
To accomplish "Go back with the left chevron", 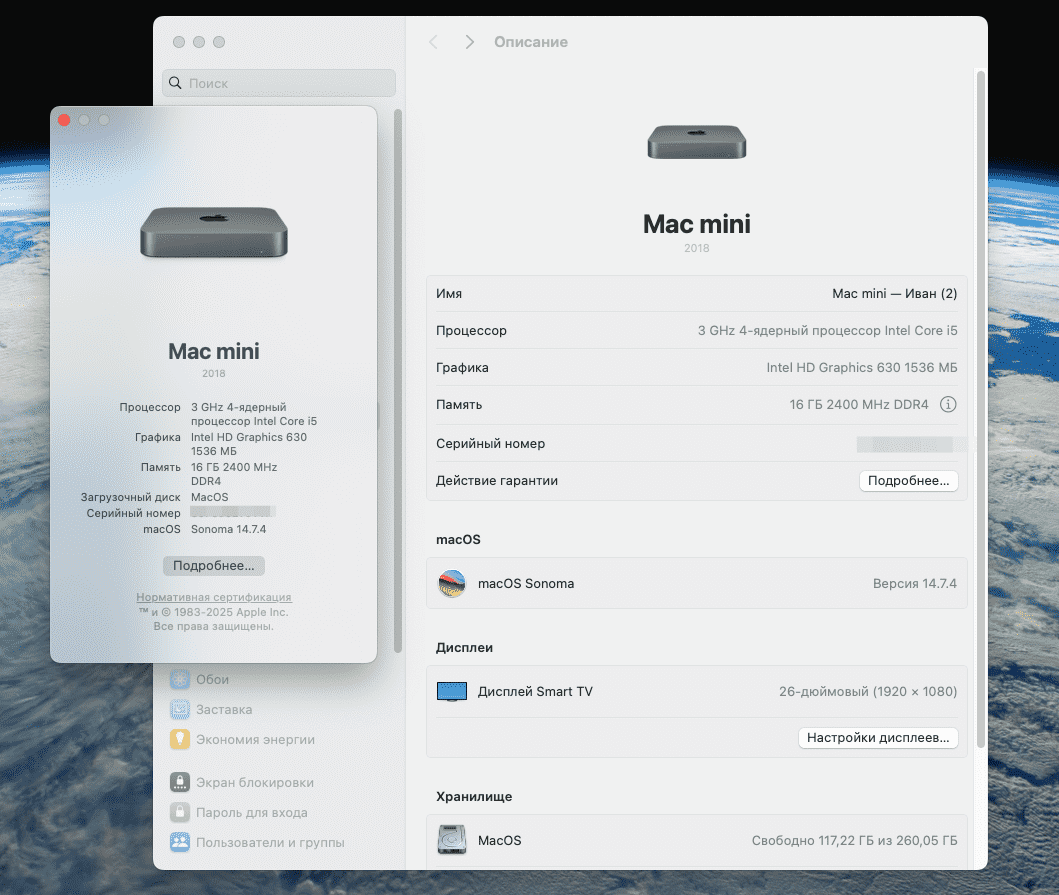I will pos(433,42).
